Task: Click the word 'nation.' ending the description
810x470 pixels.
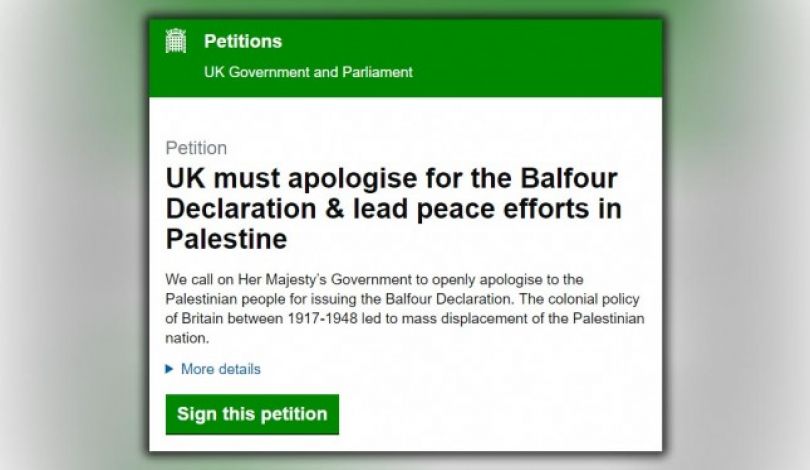Action: tap(186, 339)
